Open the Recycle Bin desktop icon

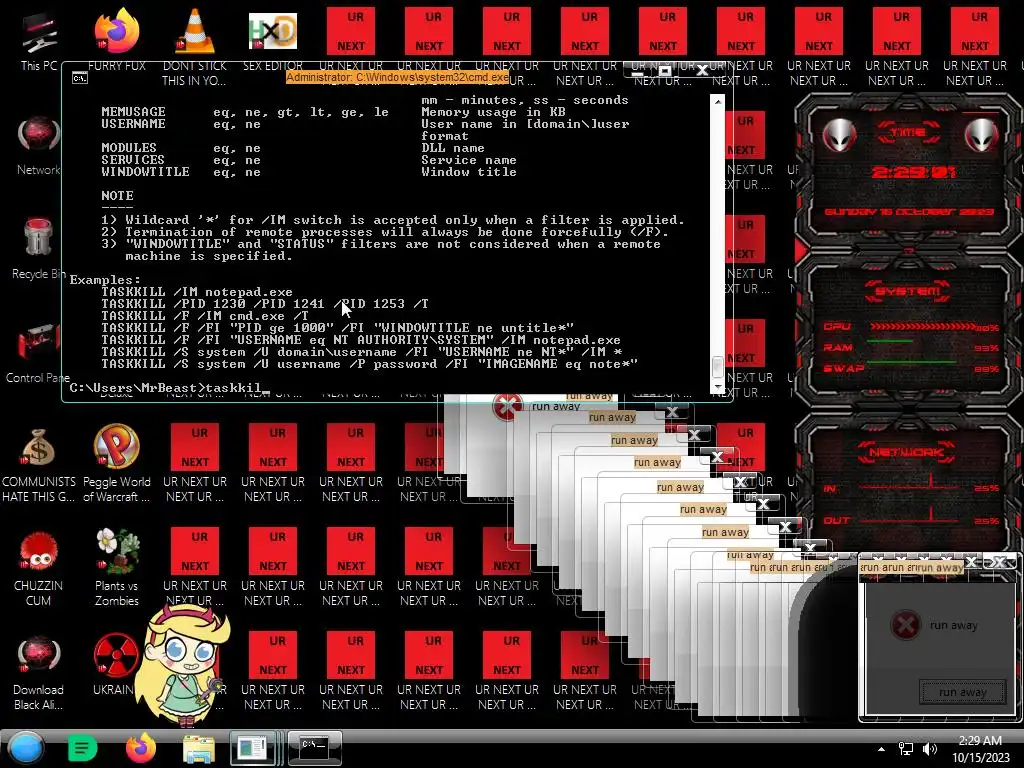click(x=38, y=248)
